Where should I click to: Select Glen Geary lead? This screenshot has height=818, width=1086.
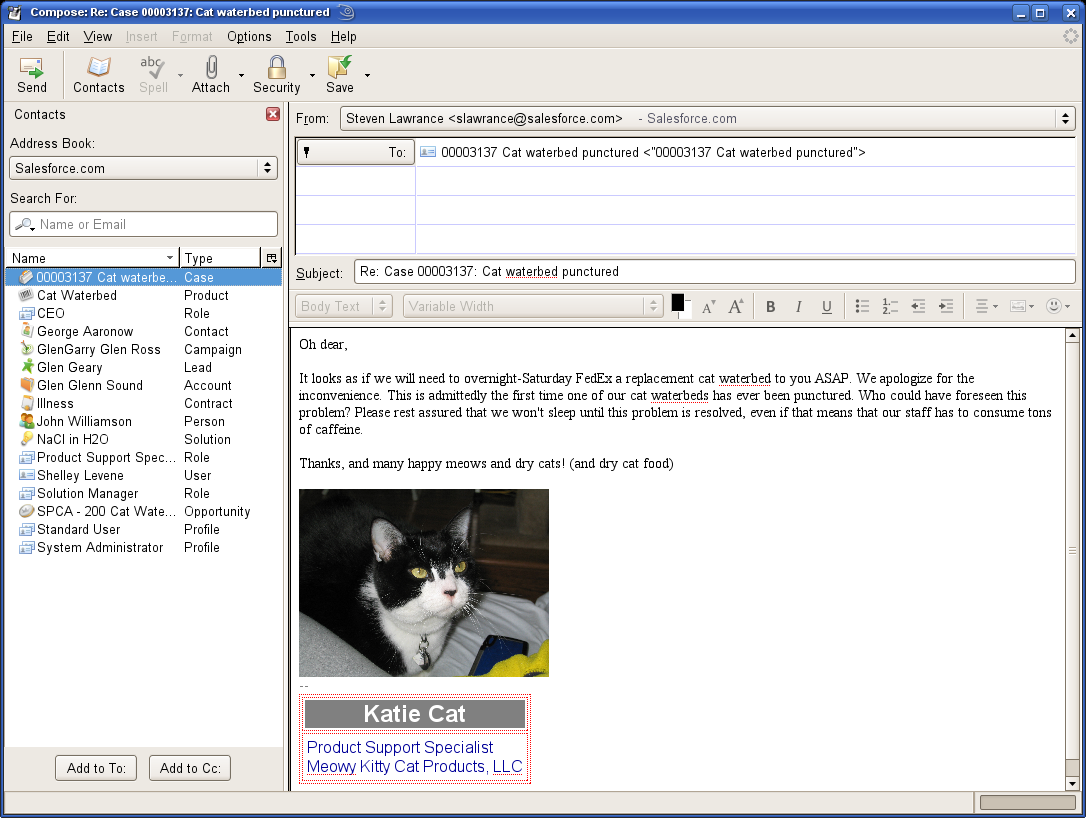point(144,367)
